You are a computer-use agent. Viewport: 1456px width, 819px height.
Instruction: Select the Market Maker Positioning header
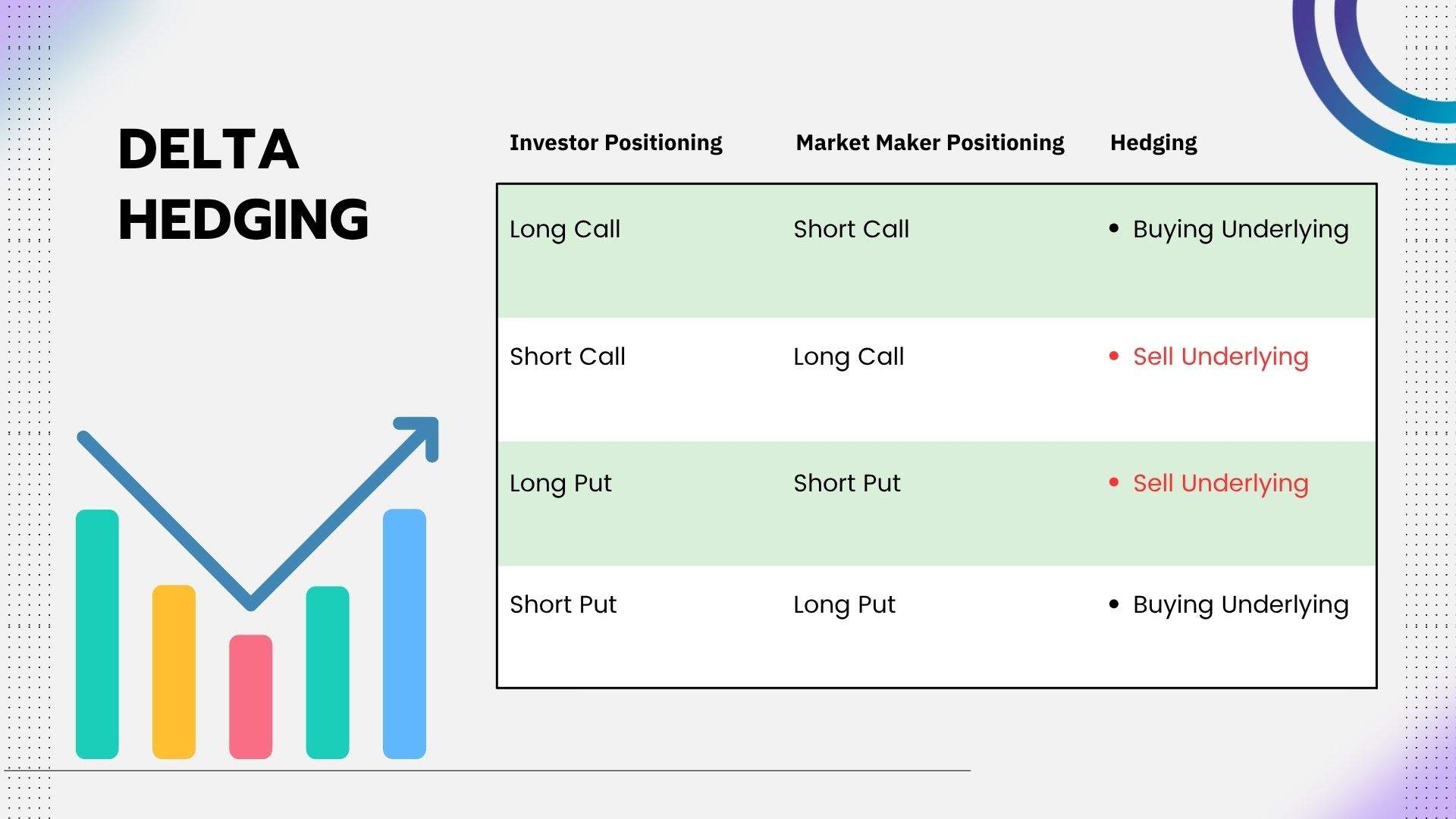pos(930,143)
